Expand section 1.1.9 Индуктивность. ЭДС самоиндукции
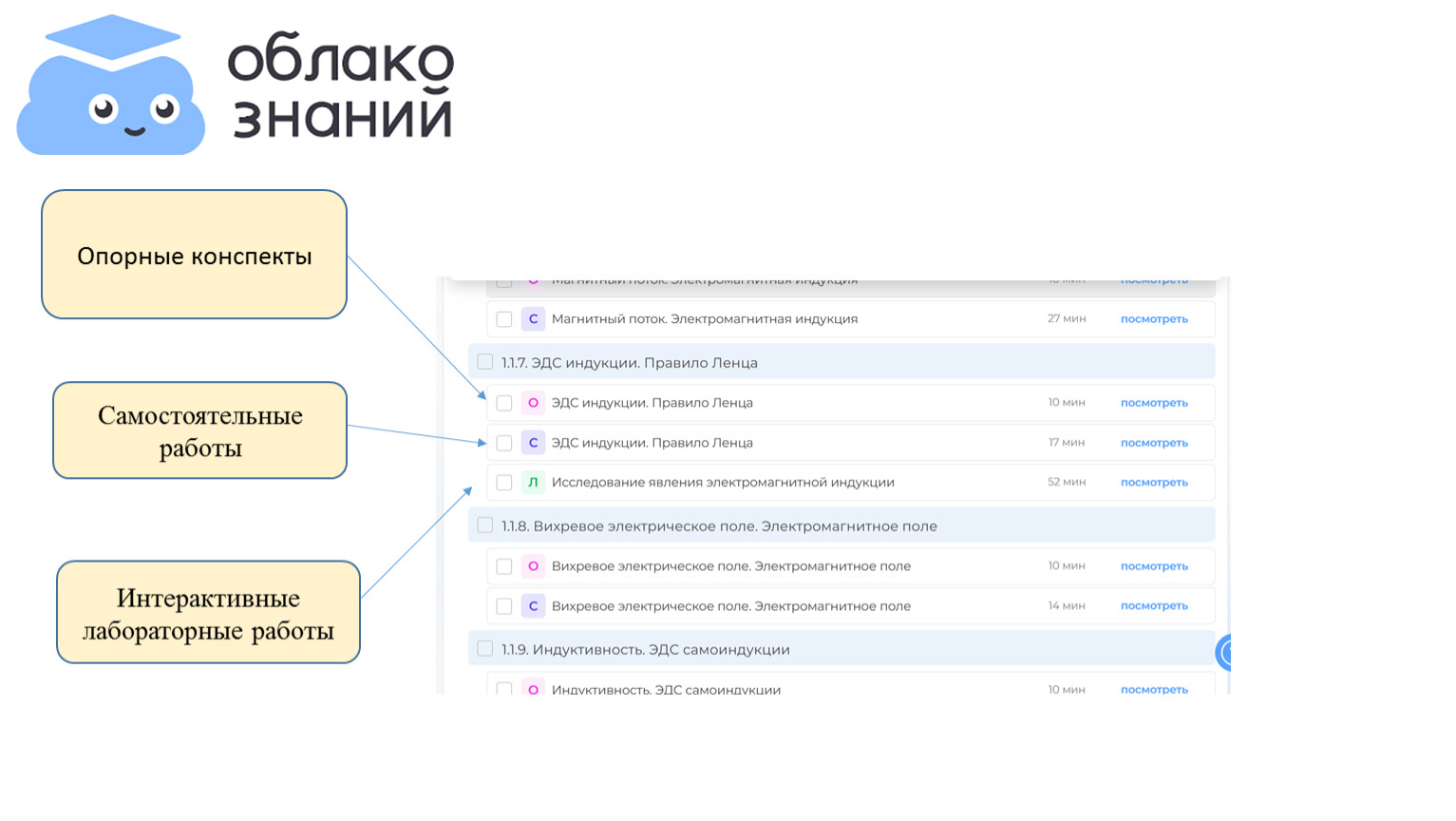 pos(646,650)
